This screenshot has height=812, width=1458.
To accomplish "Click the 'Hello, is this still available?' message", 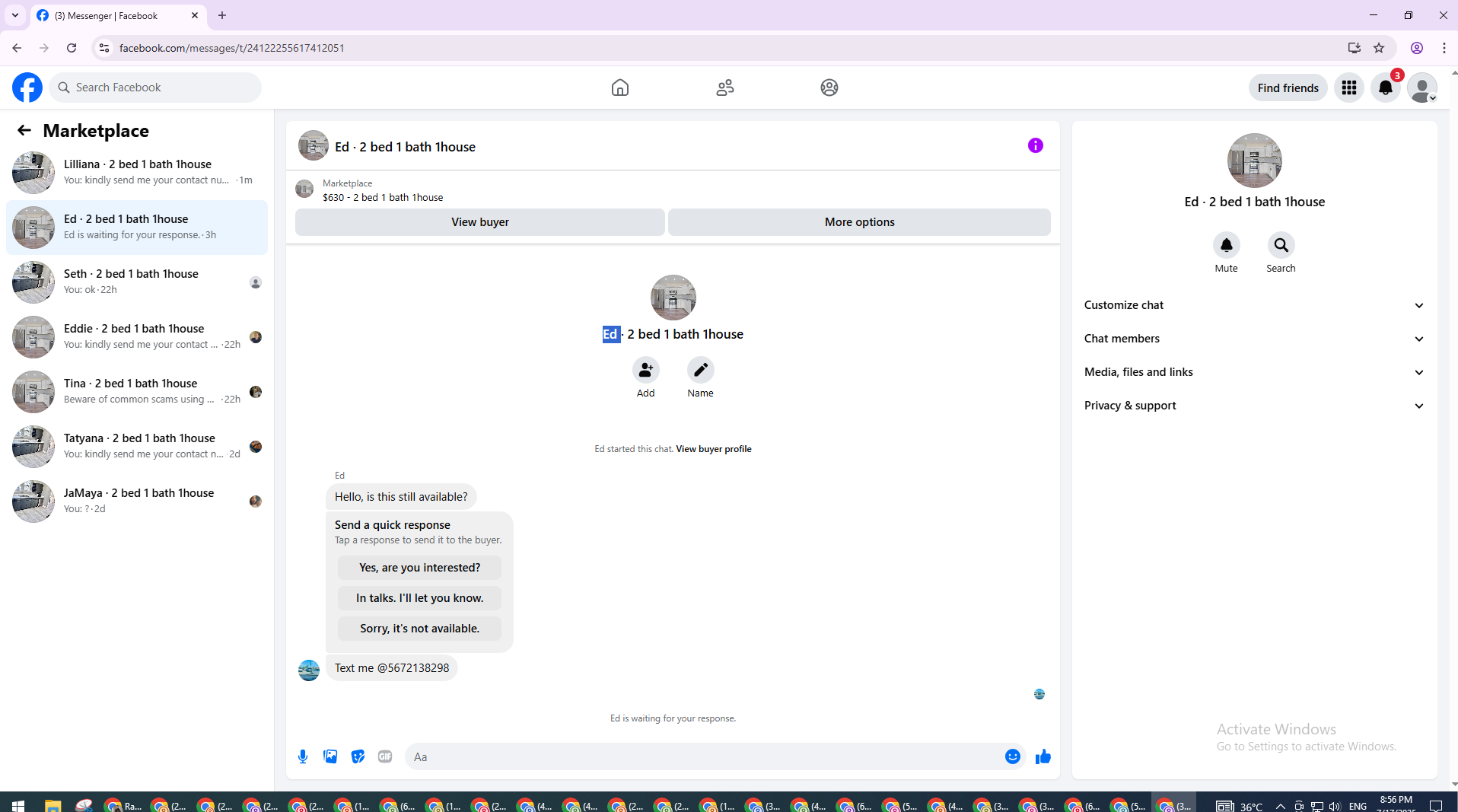I will tap(401, 497).
